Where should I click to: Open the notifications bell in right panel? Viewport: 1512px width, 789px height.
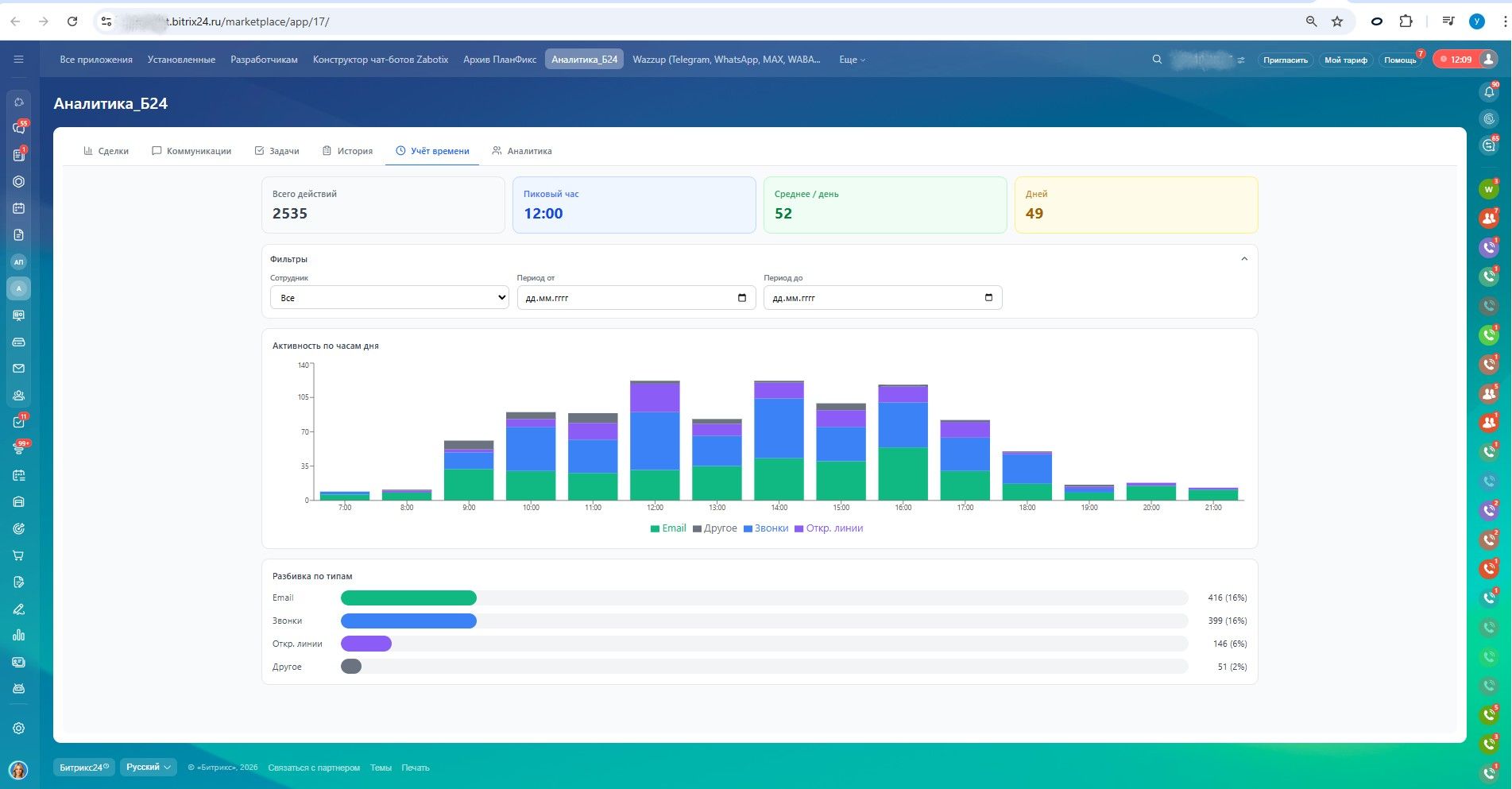(1489, 92)
